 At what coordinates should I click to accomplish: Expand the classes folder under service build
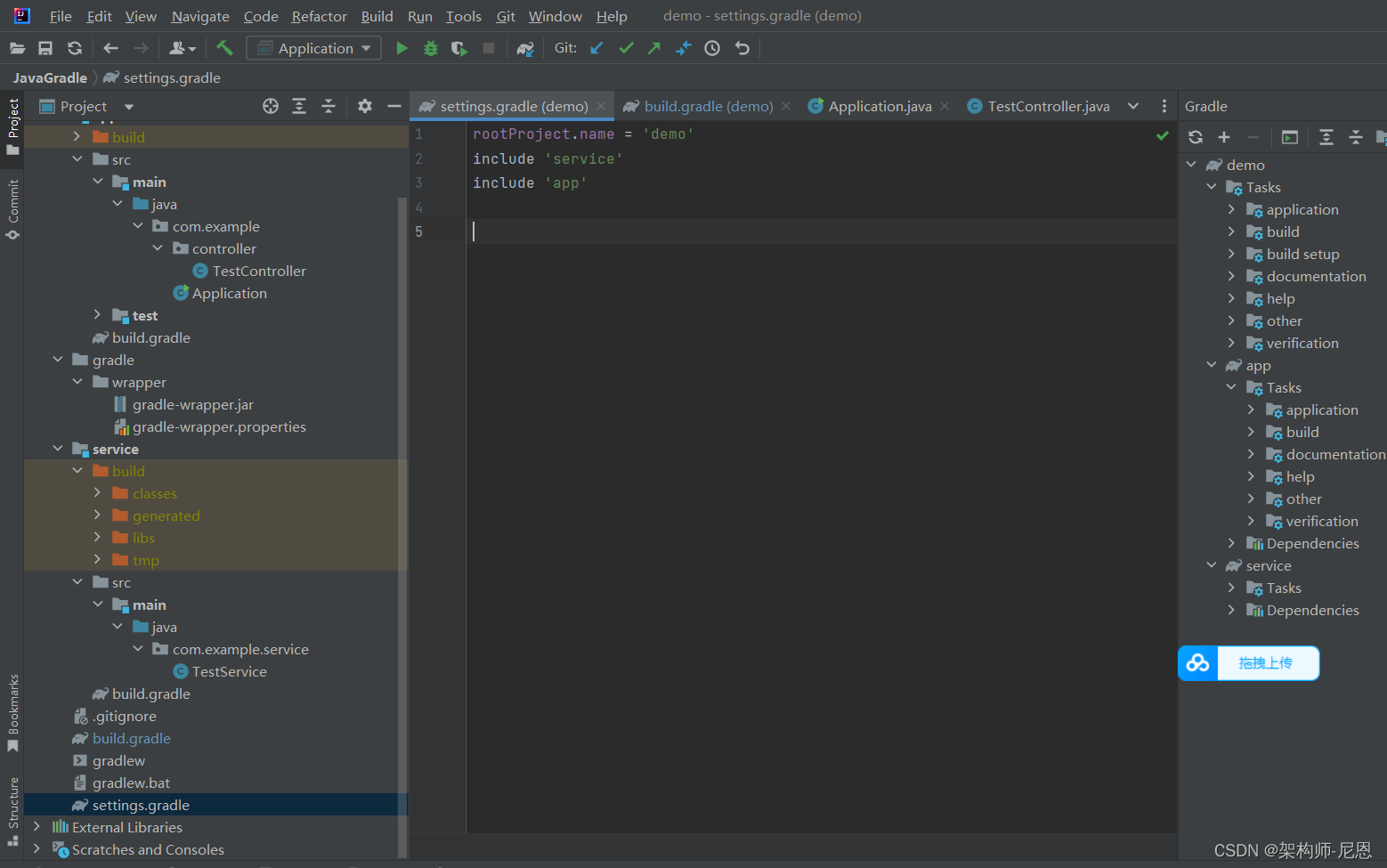click(98, 492)
